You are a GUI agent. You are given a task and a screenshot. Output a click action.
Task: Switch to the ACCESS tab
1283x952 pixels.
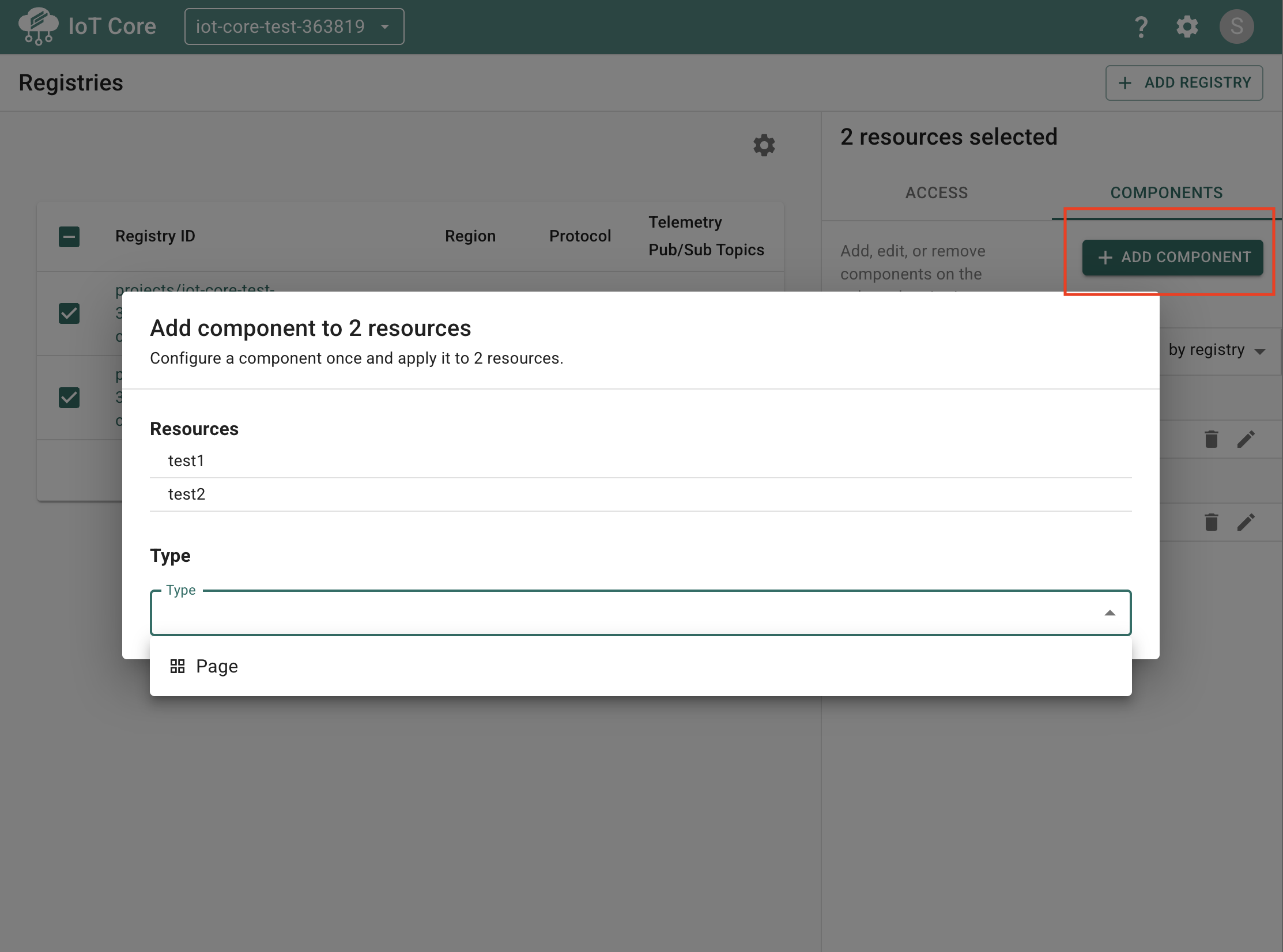(937, 192)
